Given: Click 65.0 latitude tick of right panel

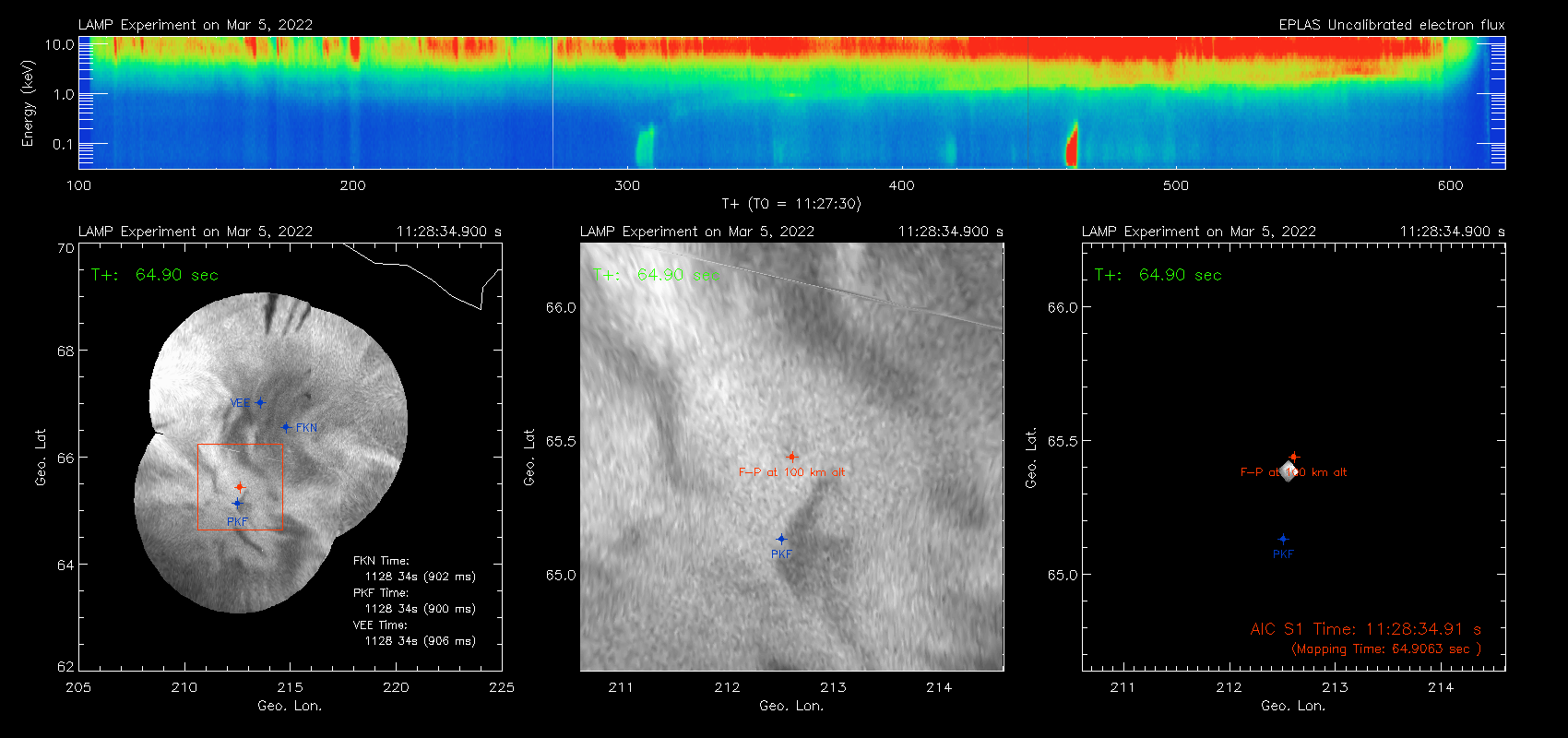Looking at the screenshot, I should click(x=1062, y=575).
